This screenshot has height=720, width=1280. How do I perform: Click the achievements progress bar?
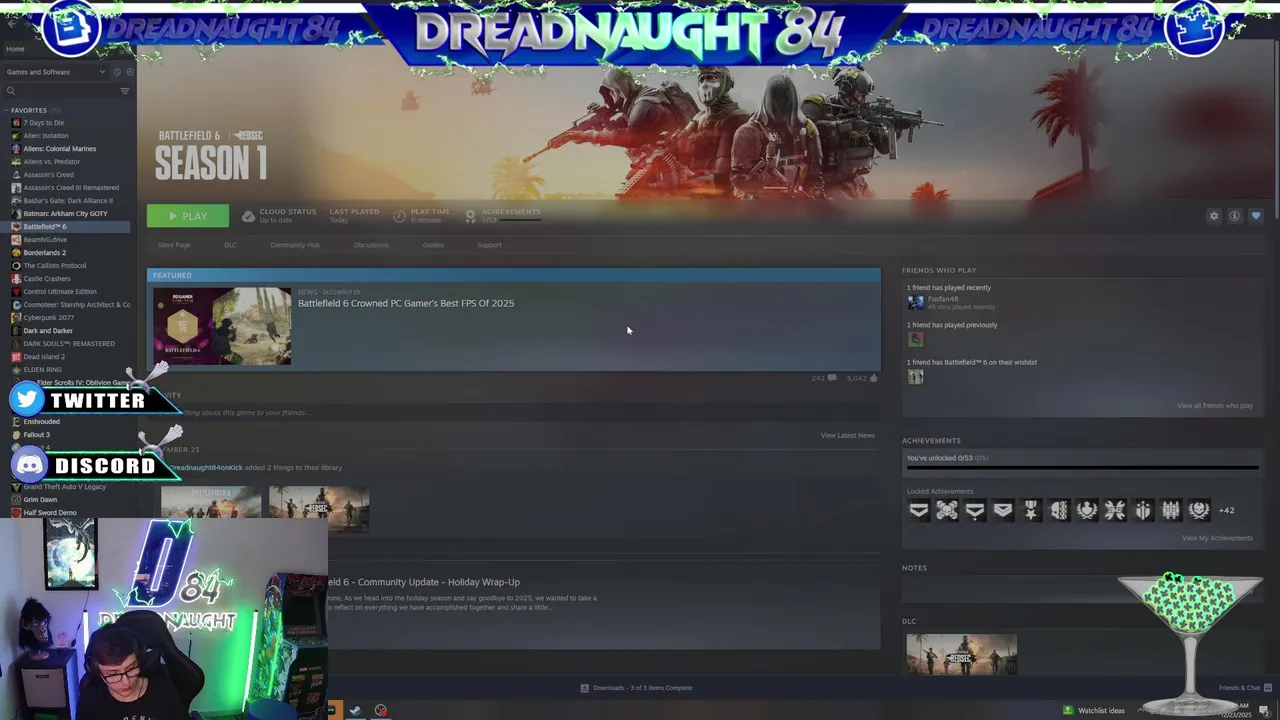click(x=1082, y=467)
